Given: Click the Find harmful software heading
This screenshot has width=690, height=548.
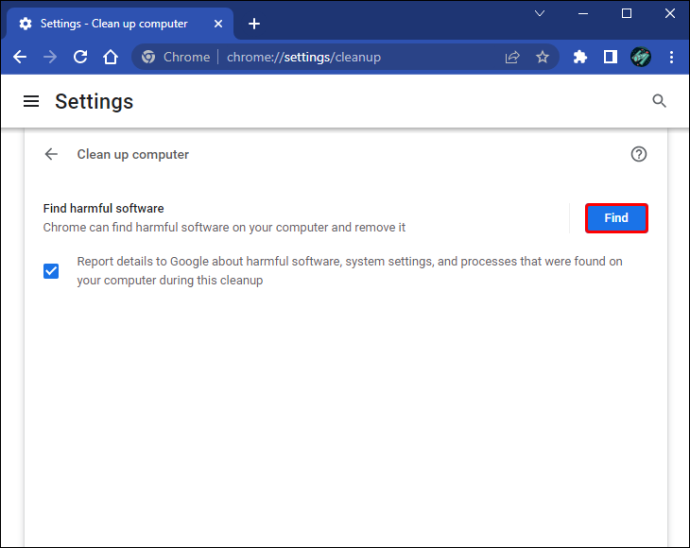Looking at the screenshot, I should [103, 208].
